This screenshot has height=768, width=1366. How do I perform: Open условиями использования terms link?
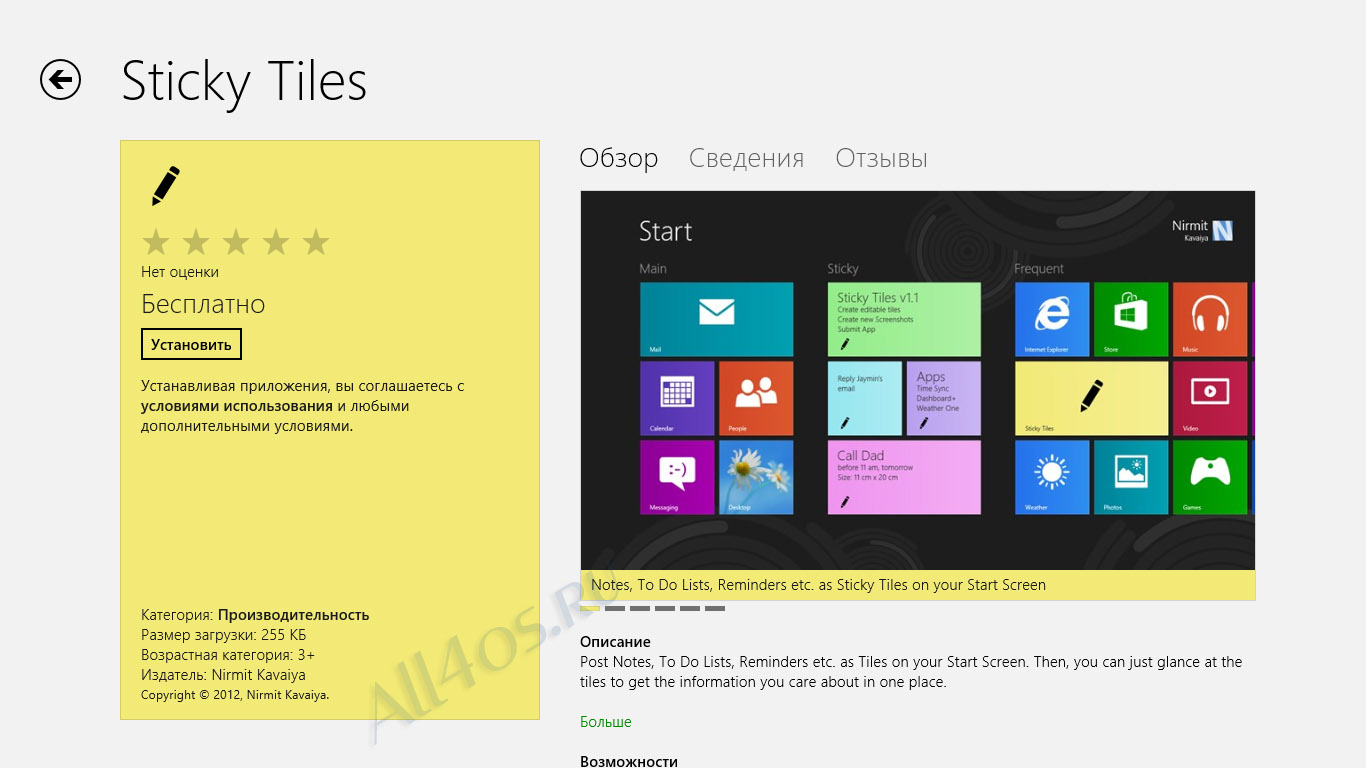(237, 406)
